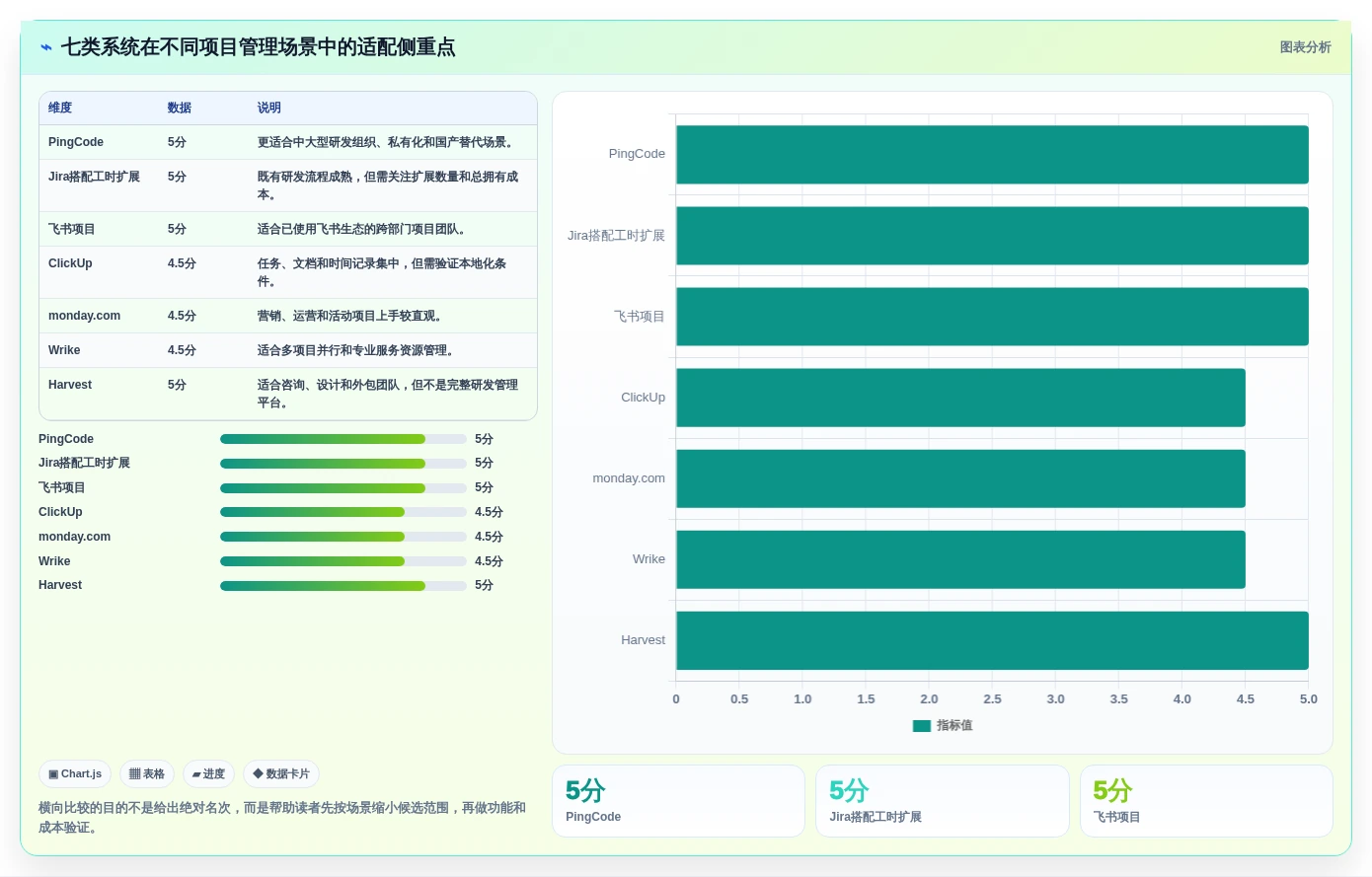Viewport: 1372px width, 877px height.
Task: Click the Harvest progress bar
Action: pos(343,586)
